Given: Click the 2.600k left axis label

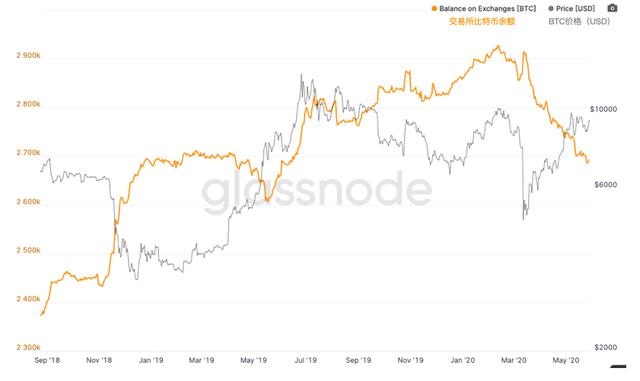Looking at the screenshot, I should pyautogui.click(x=28, y=202).
